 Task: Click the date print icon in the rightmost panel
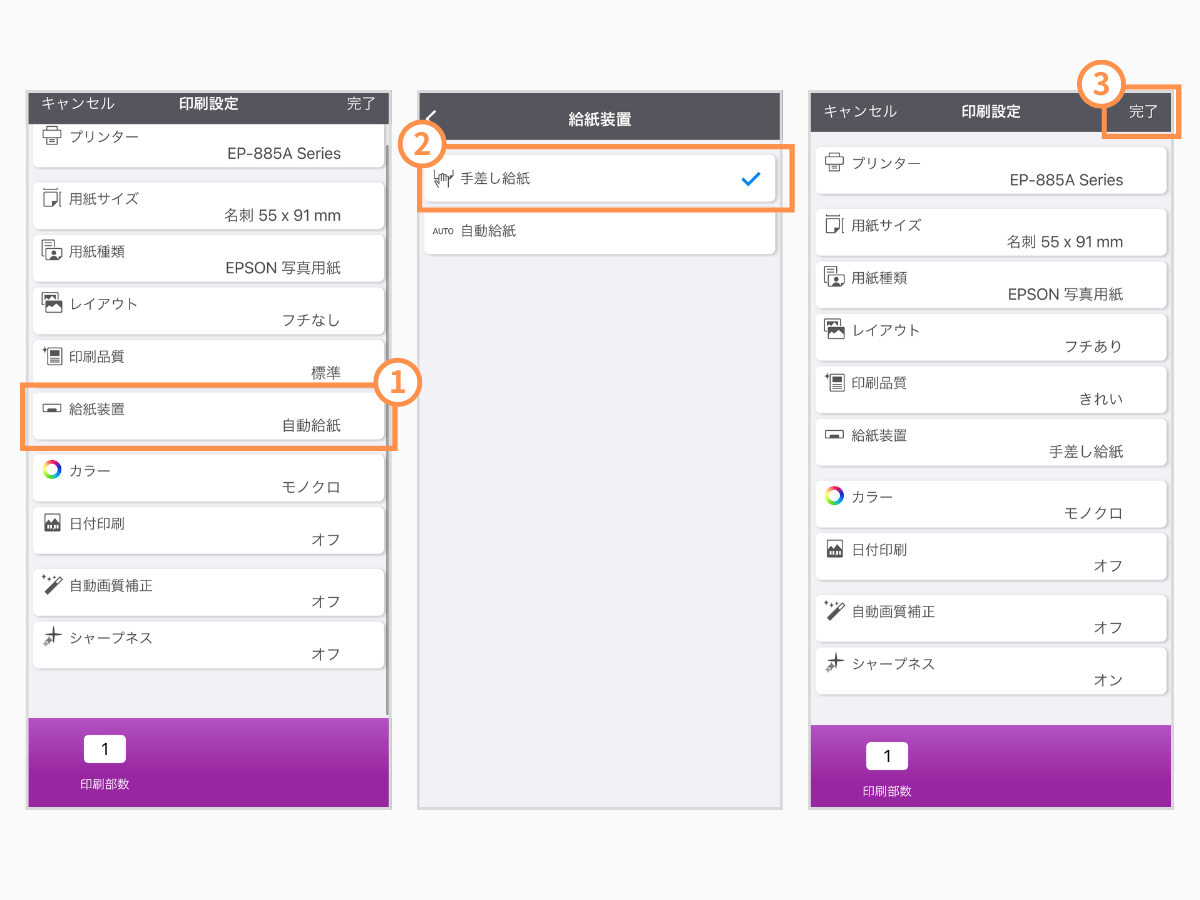click(x=834, y=549)
